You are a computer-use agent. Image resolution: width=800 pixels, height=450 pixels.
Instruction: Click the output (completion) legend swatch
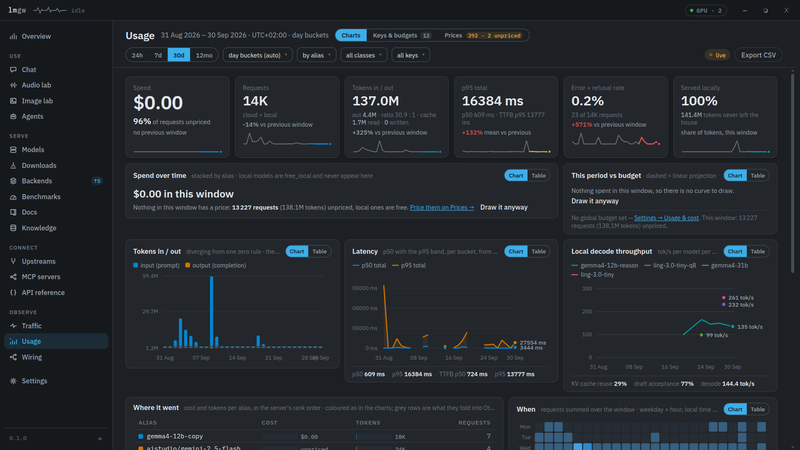(x=188, y=265)
